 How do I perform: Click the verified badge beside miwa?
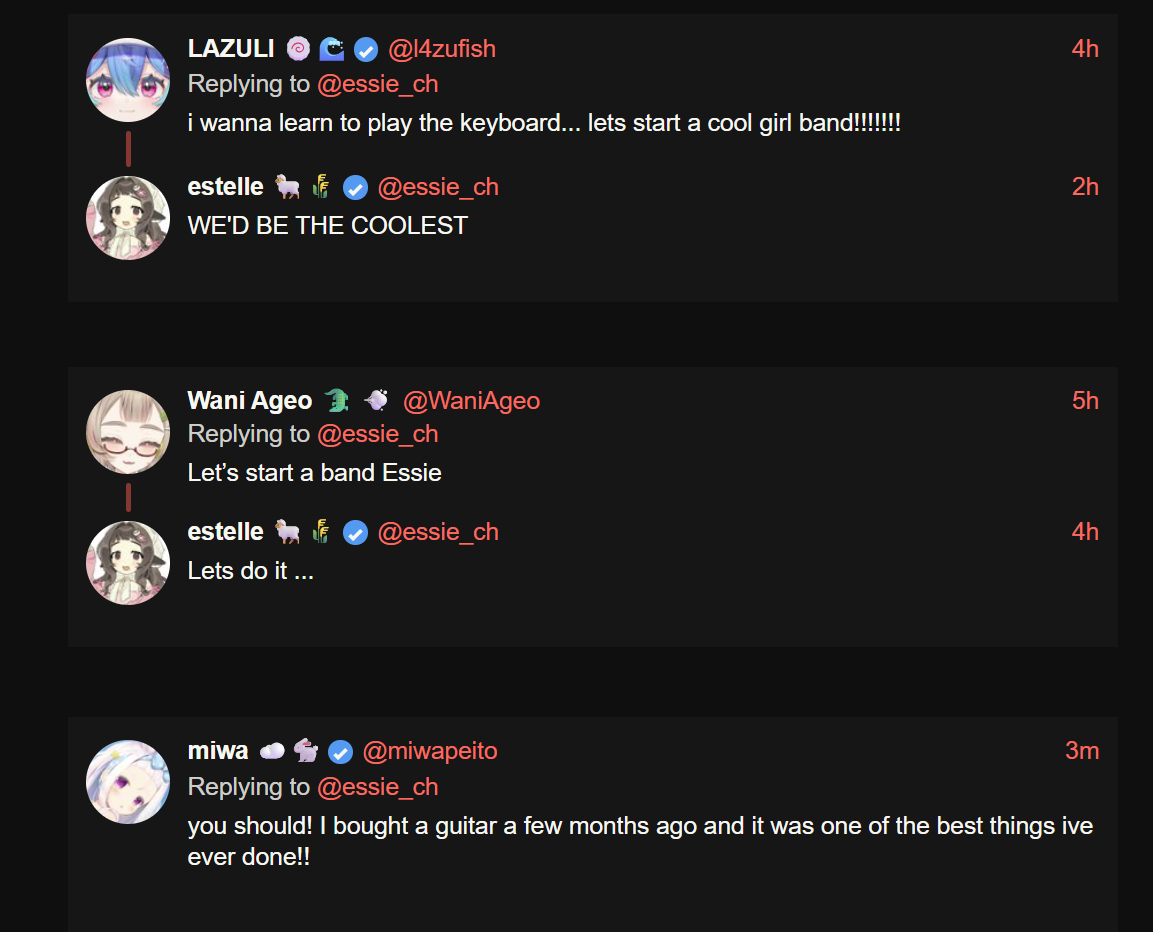pos(341,752)
